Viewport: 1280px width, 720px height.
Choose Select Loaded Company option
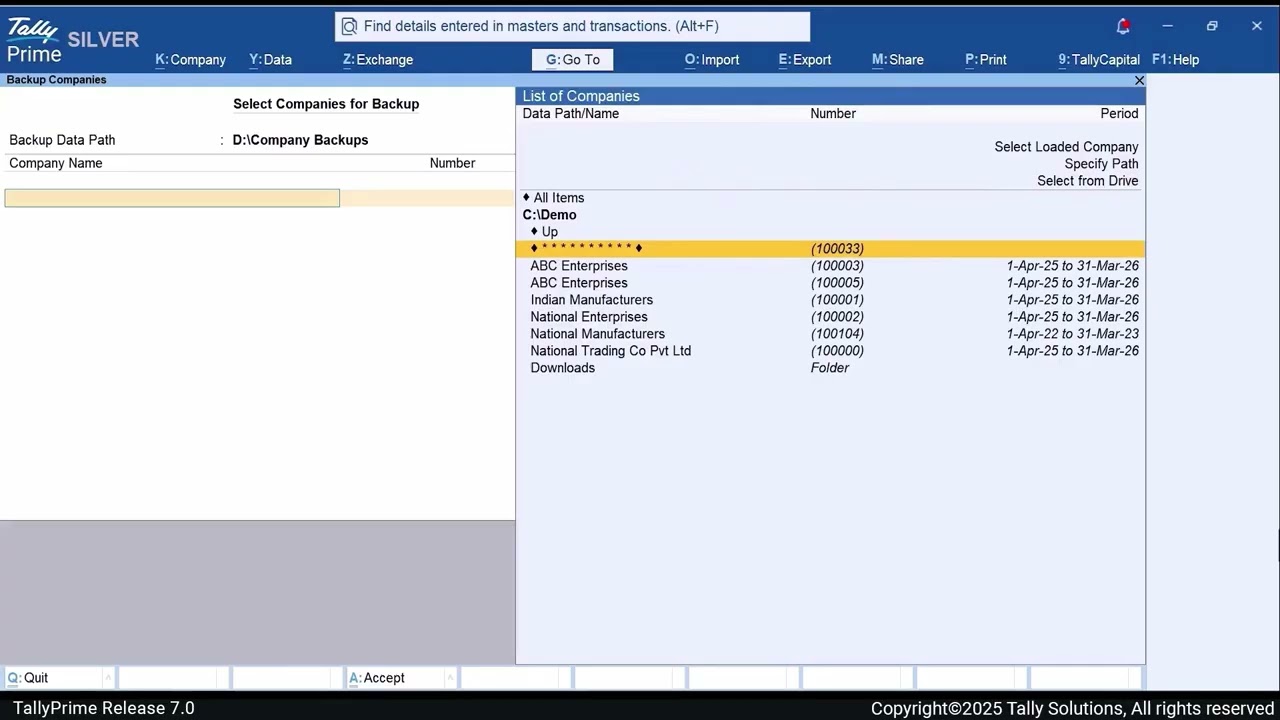(1066, 147)
